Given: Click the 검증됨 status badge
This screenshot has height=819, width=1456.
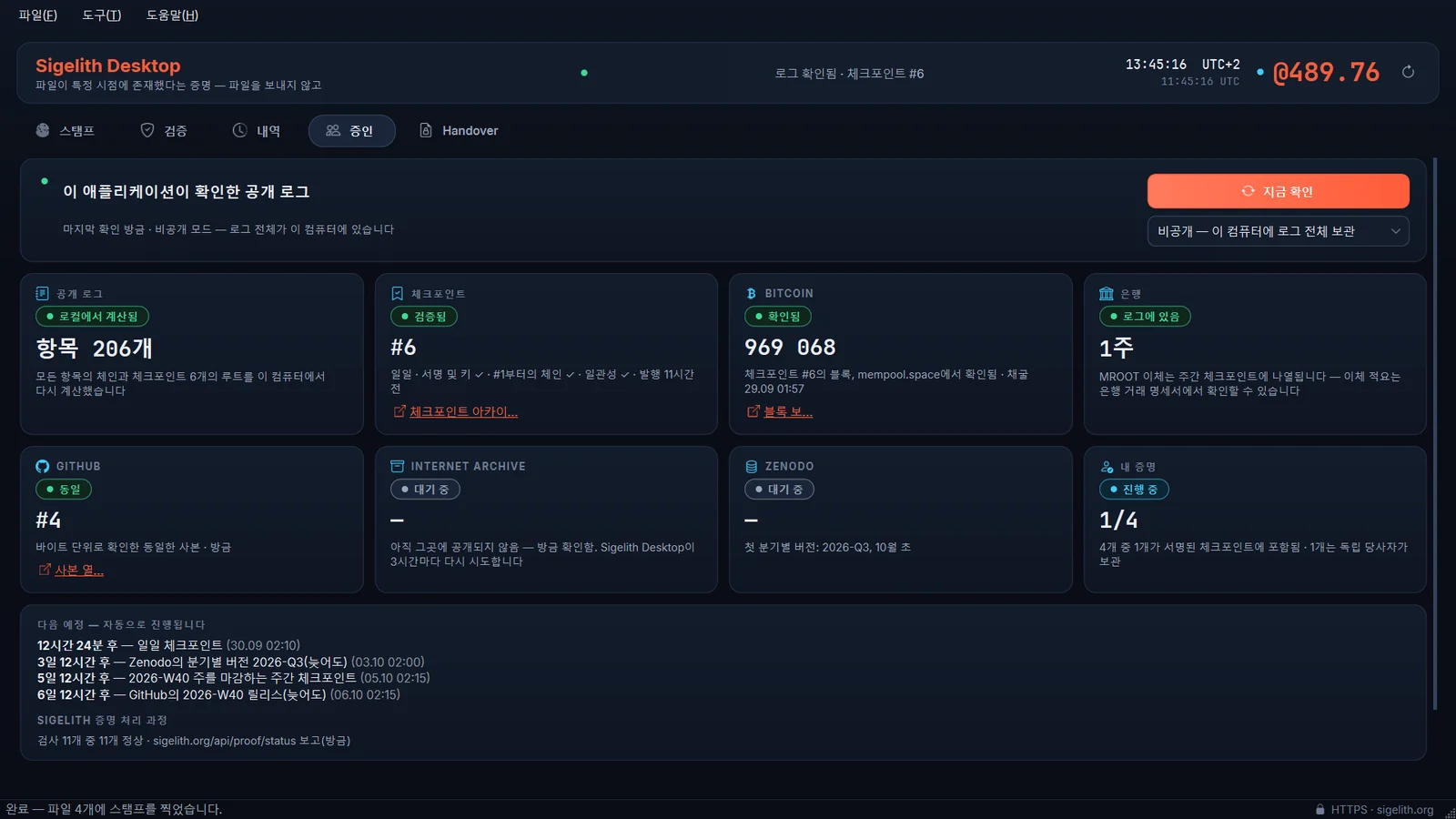Looking at the screenshot, I should pos(424,317).
